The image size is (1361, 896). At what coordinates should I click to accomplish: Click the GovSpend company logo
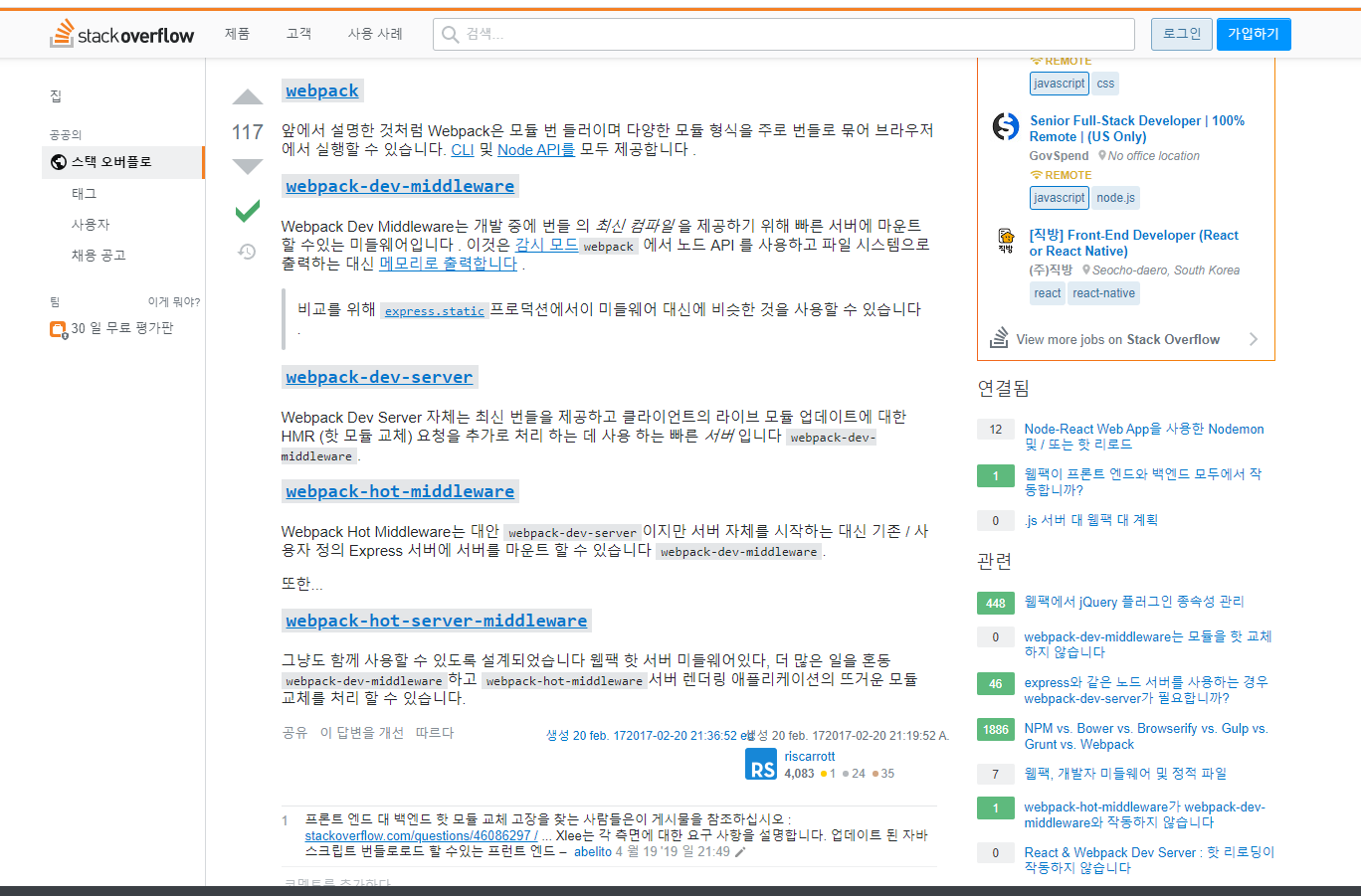point(1006,126)
